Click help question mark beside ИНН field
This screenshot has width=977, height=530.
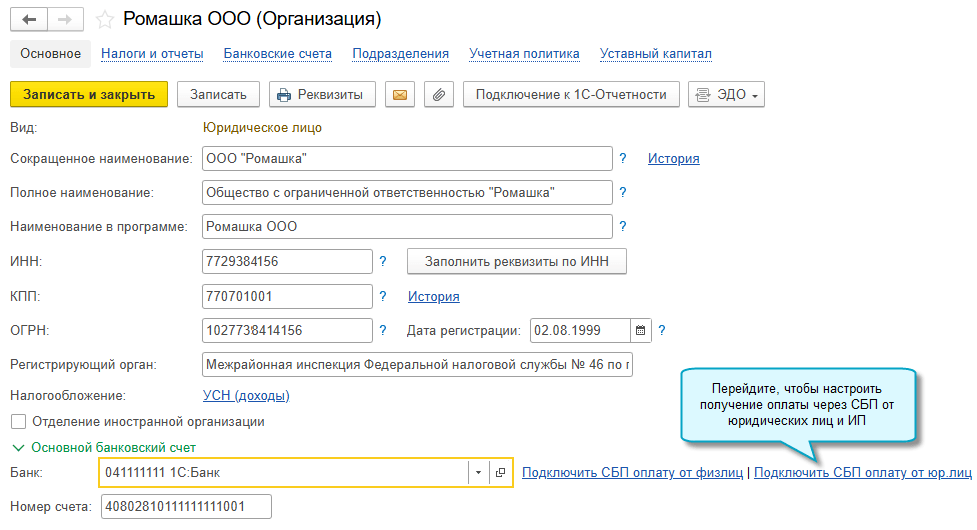click(x=382, y=262)
